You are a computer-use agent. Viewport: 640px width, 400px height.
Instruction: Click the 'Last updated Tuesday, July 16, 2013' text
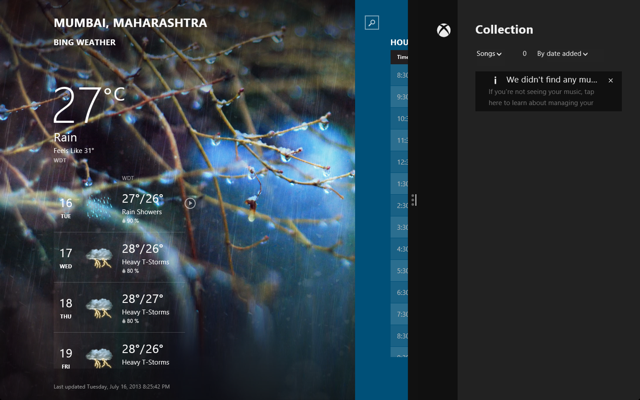(x=111, y=387)
